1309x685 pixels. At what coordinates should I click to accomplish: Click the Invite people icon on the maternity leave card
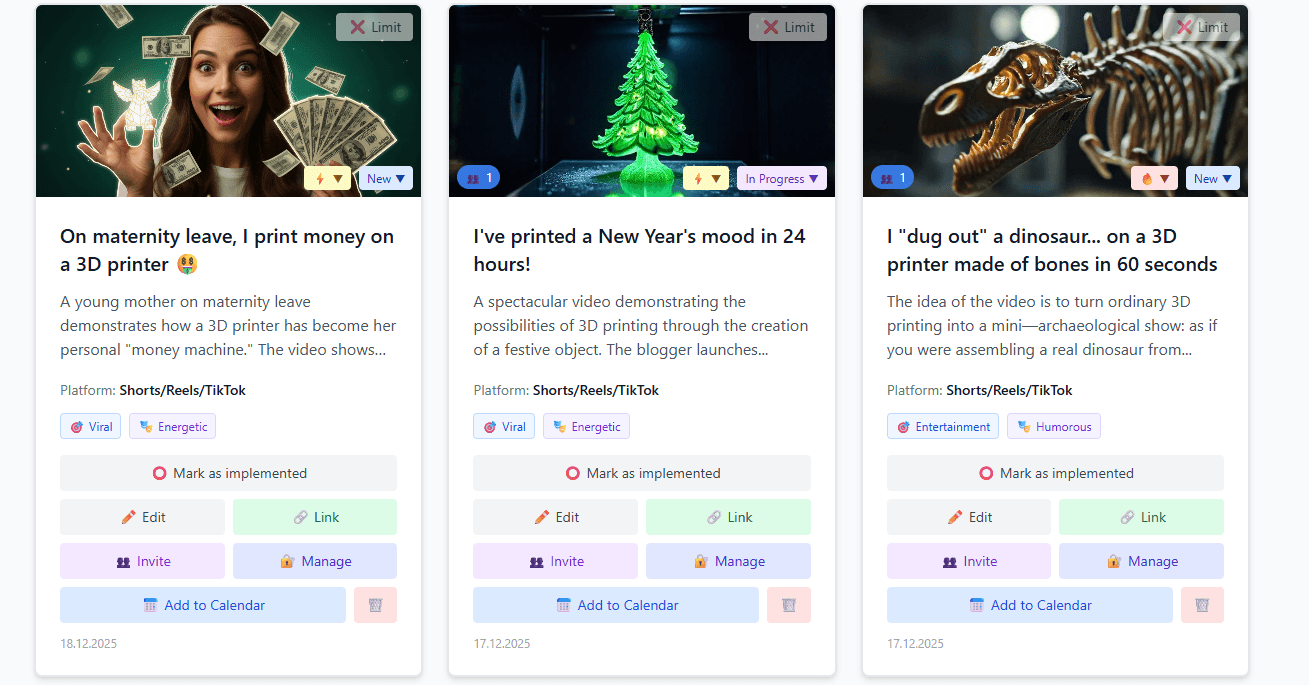125,561
